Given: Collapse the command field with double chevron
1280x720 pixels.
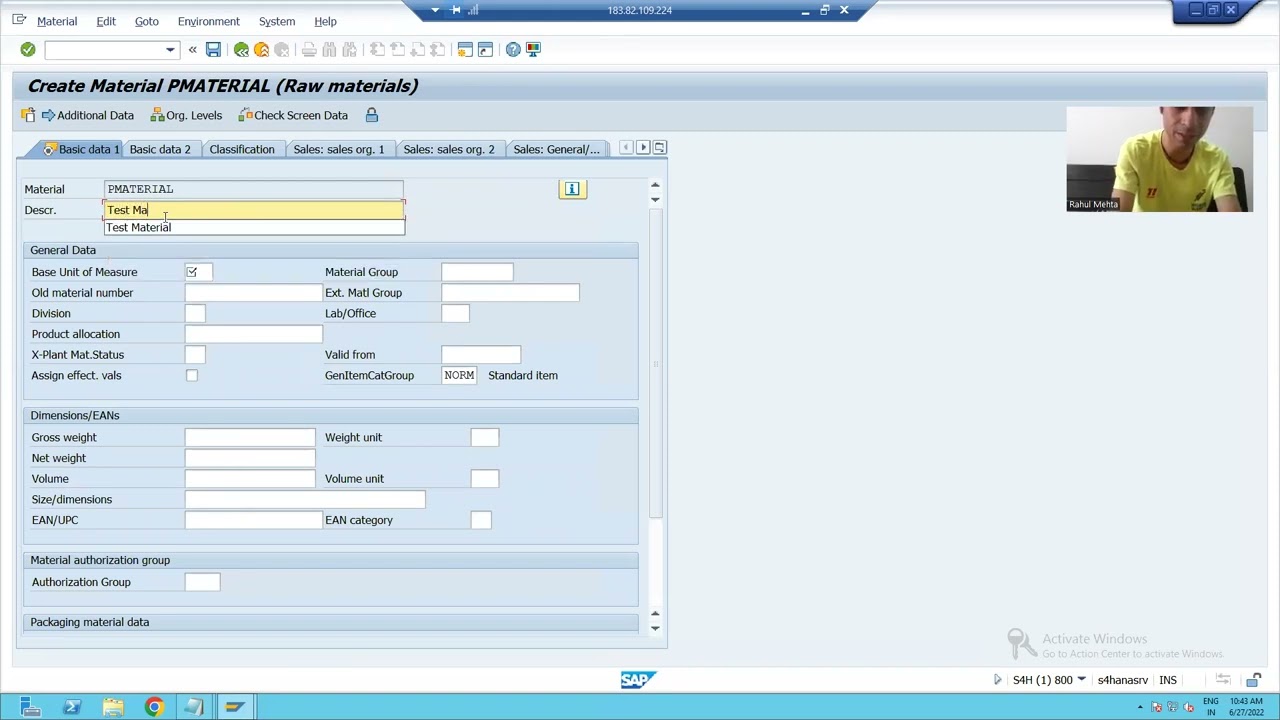Looking at the screenshot, I should 192,49.
